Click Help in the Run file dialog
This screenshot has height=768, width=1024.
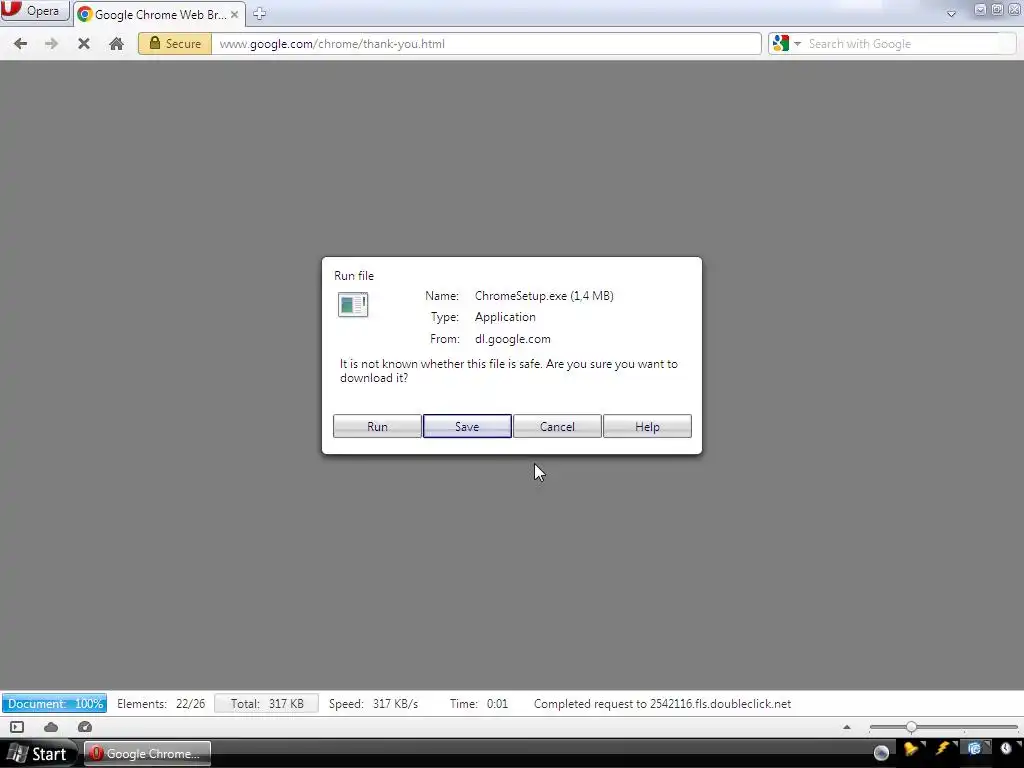[647, 426]
